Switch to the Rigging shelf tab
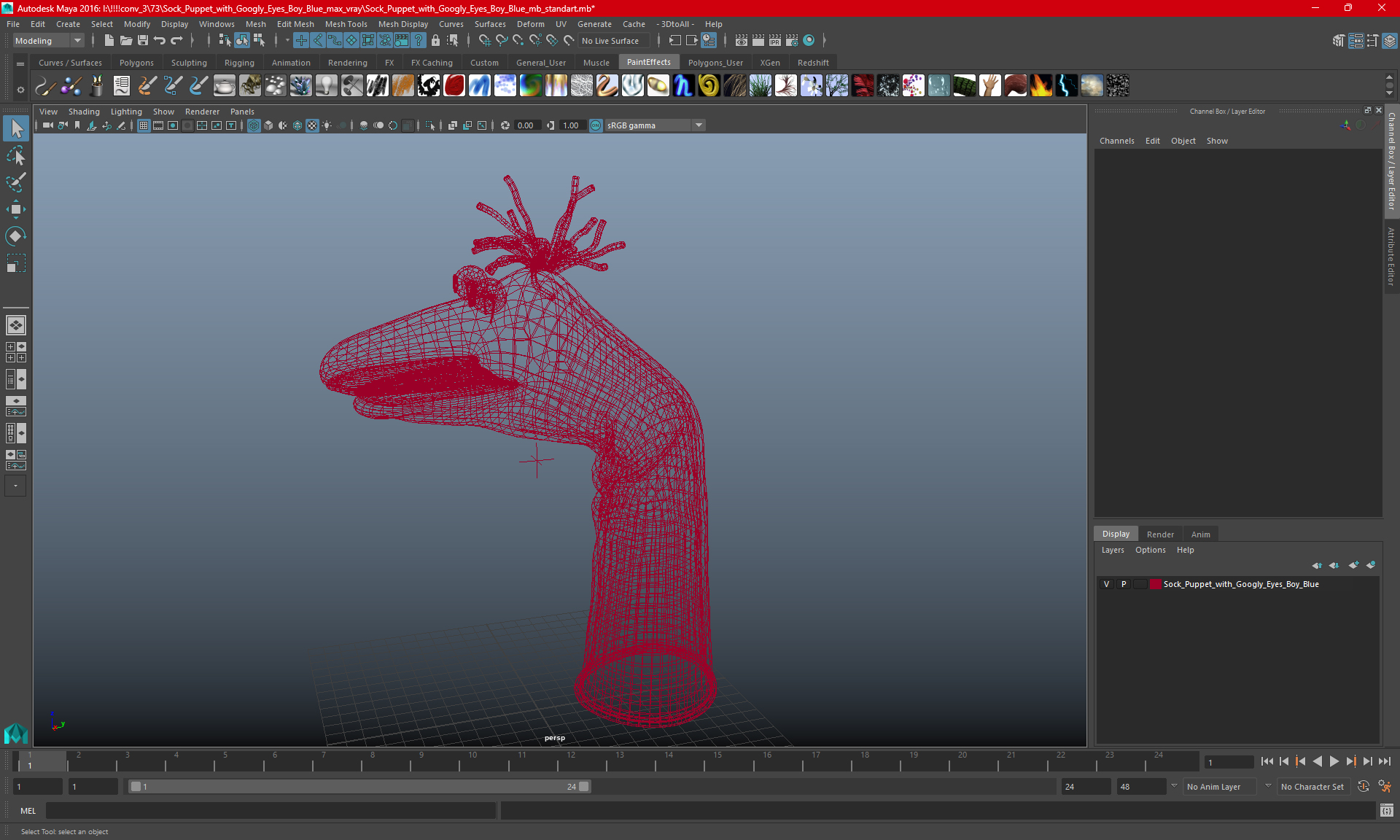Viewport: 1400px width, 840px height. coord(239,63)
